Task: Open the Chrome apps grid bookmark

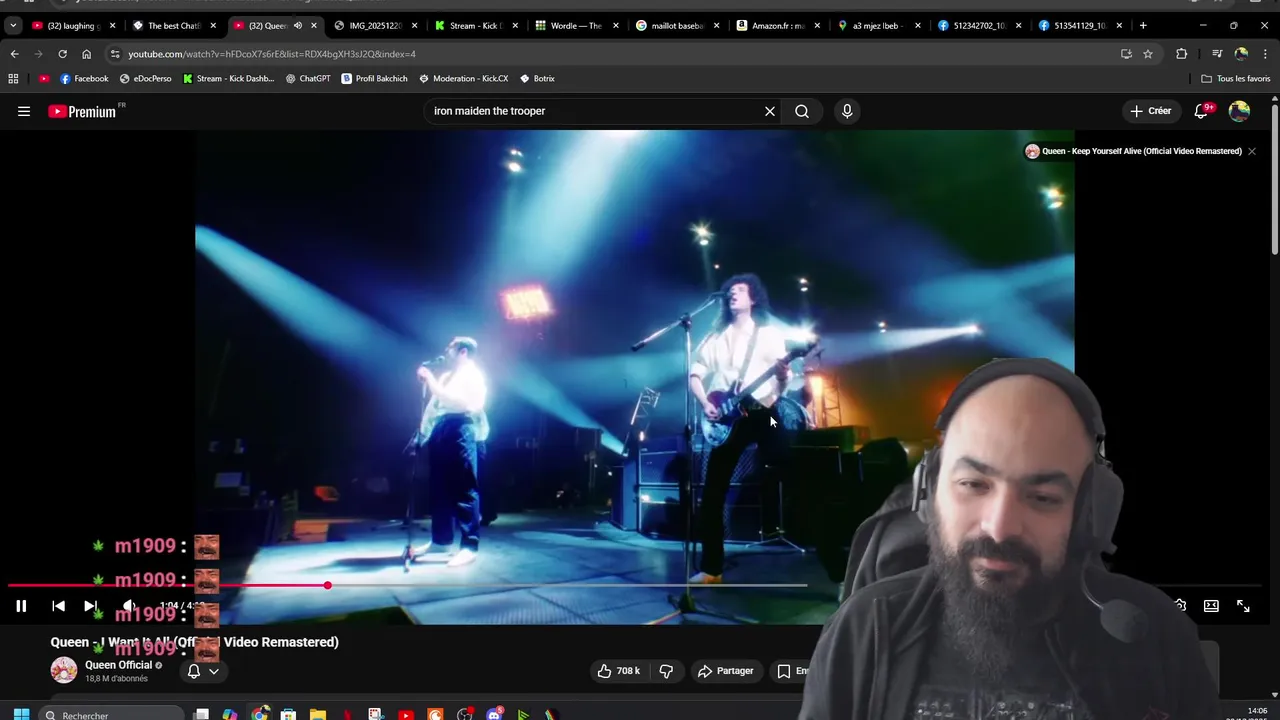Action: [13, 78]
